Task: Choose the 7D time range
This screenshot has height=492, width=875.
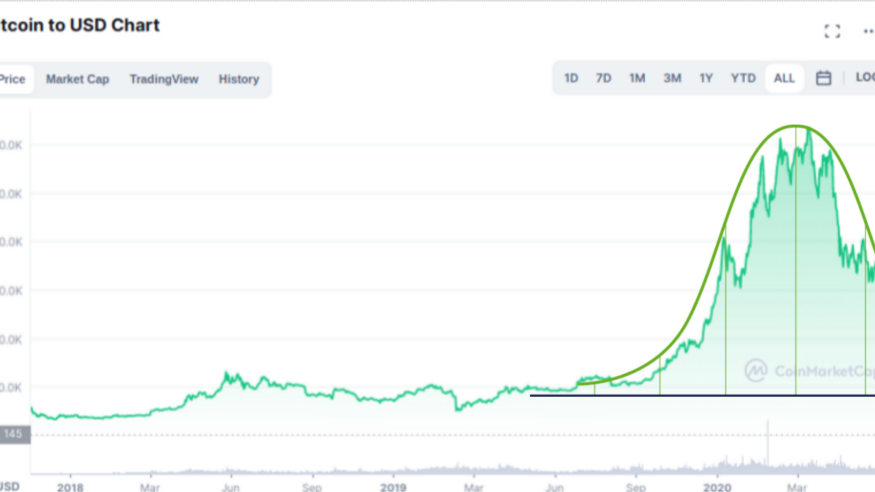Action: click(603, 78)
